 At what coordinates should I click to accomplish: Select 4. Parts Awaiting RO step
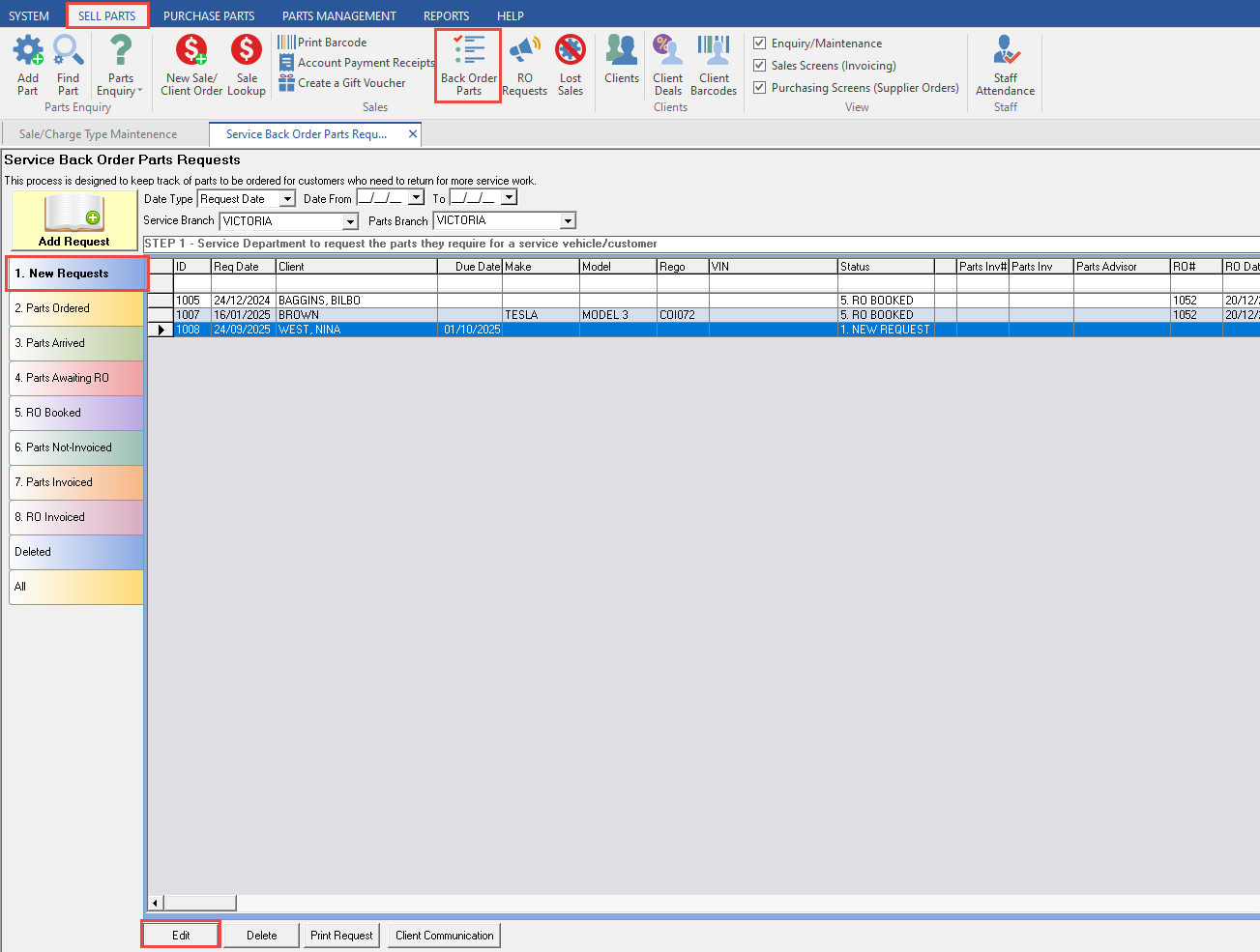(x=76, y=378)
